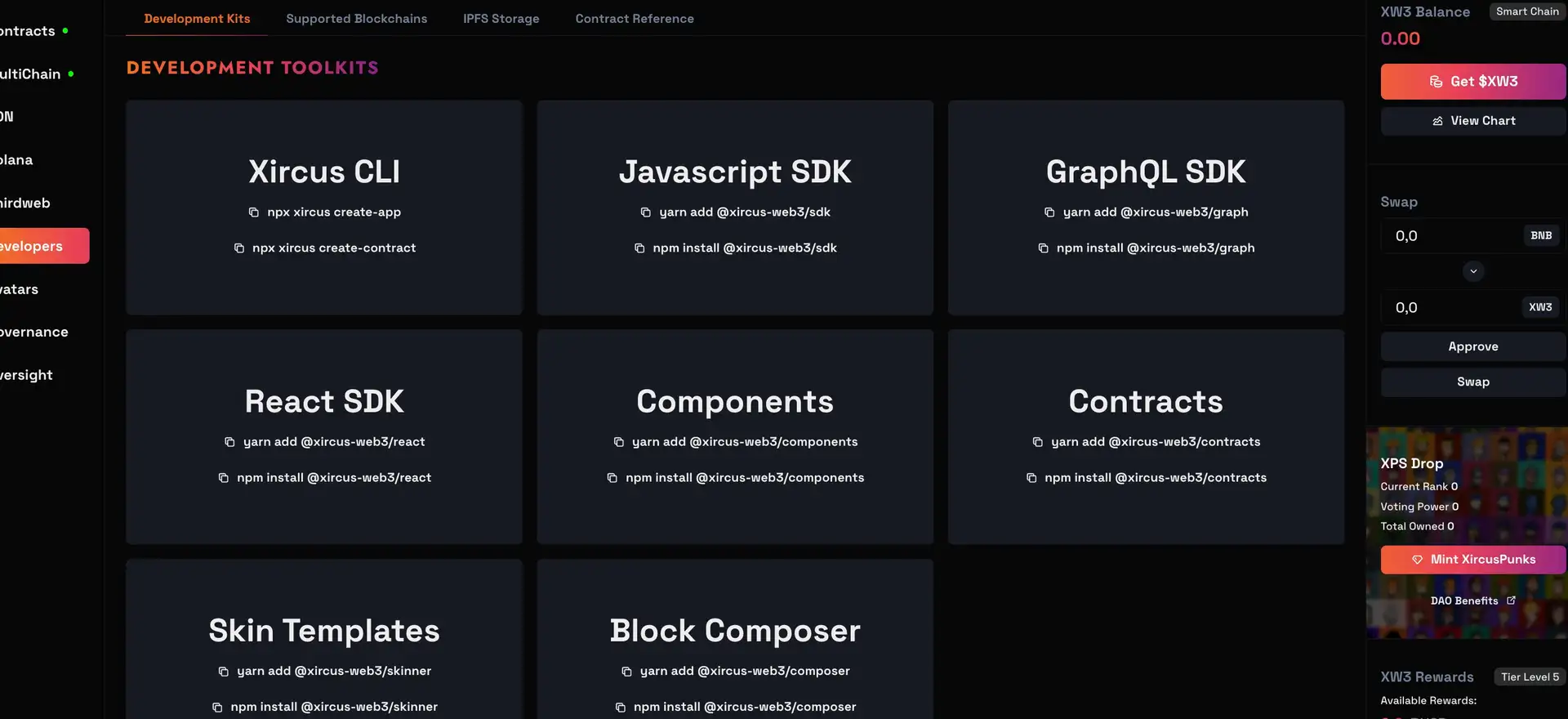The width and height of the screenshot is (1568, 719).
Task: Copy 'yarn add @xircus-web3/composer' via its icon
Action: 626,672
